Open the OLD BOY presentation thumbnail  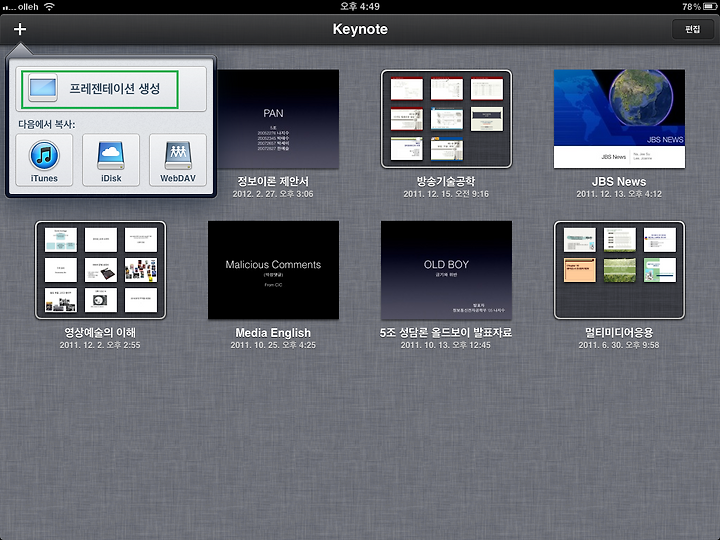(x=446, y=270)
